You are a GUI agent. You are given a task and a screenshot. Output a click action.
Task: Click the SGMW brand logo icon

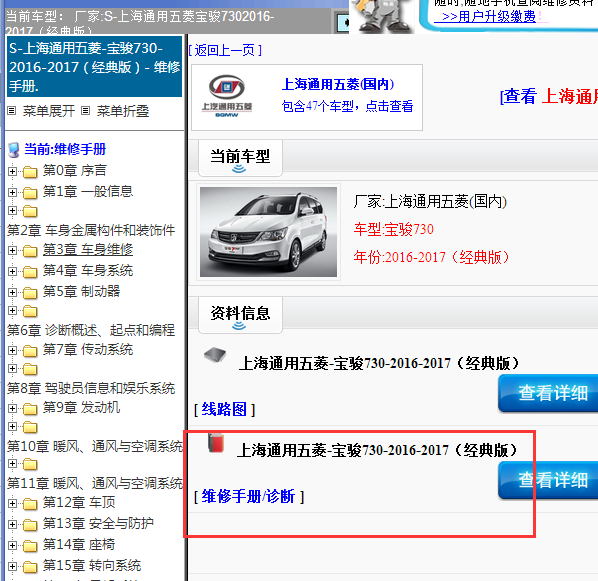(x=227, y=96)
